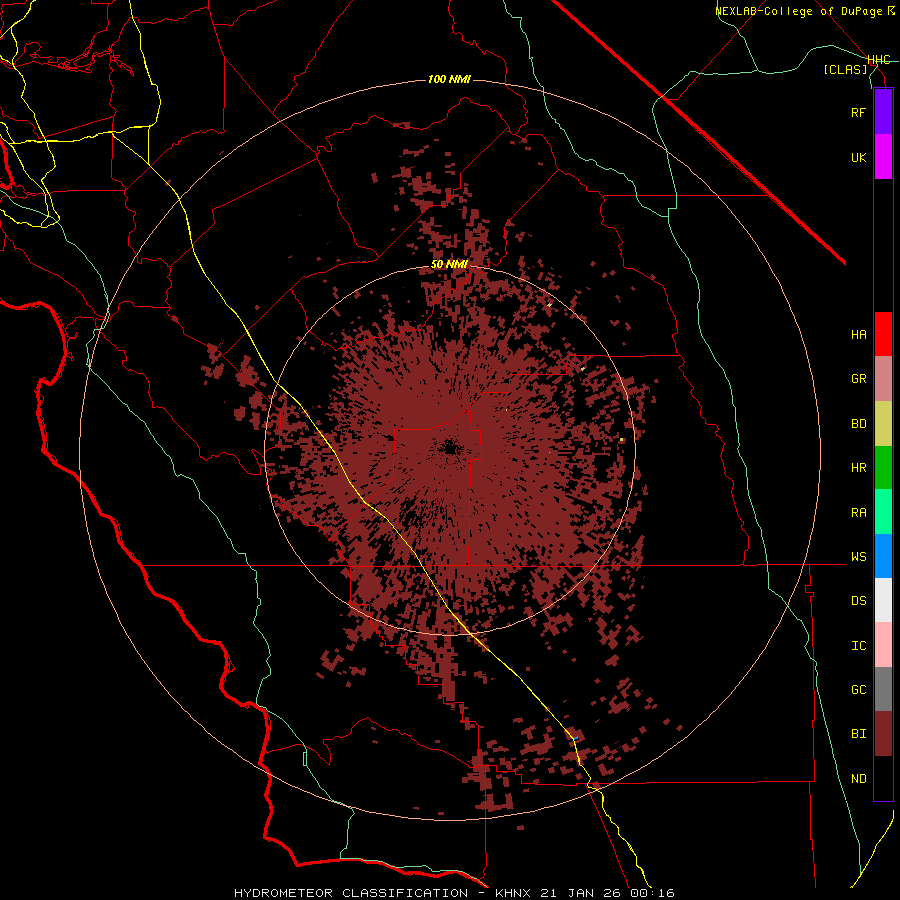900x900 pixels.
Task: Click the HA legend label
Action: click(x=859, y=334)
